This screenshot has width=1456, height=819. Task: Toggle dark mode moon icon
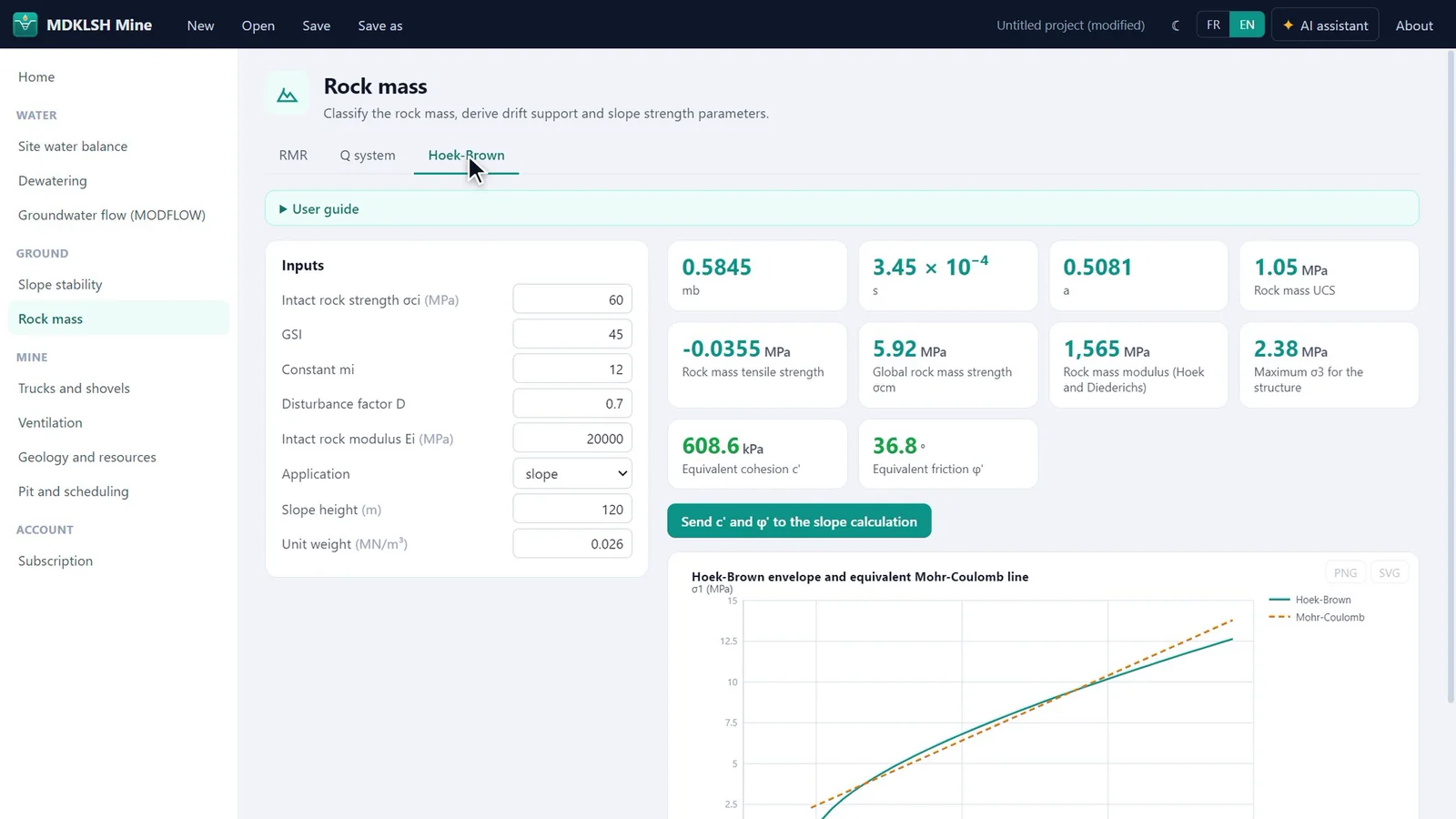pos(1176,25)
